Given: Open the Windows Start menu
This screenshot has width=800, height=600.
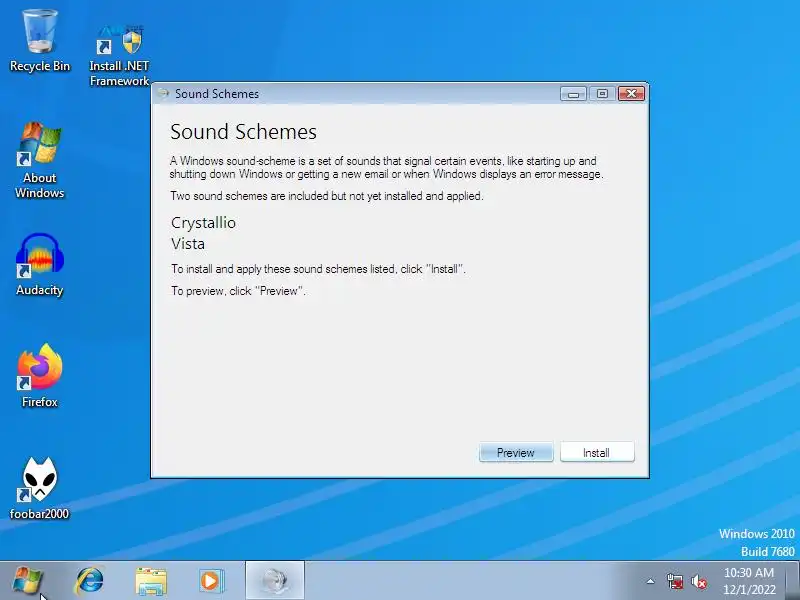Looking at the screenshot, I should 27,581.
